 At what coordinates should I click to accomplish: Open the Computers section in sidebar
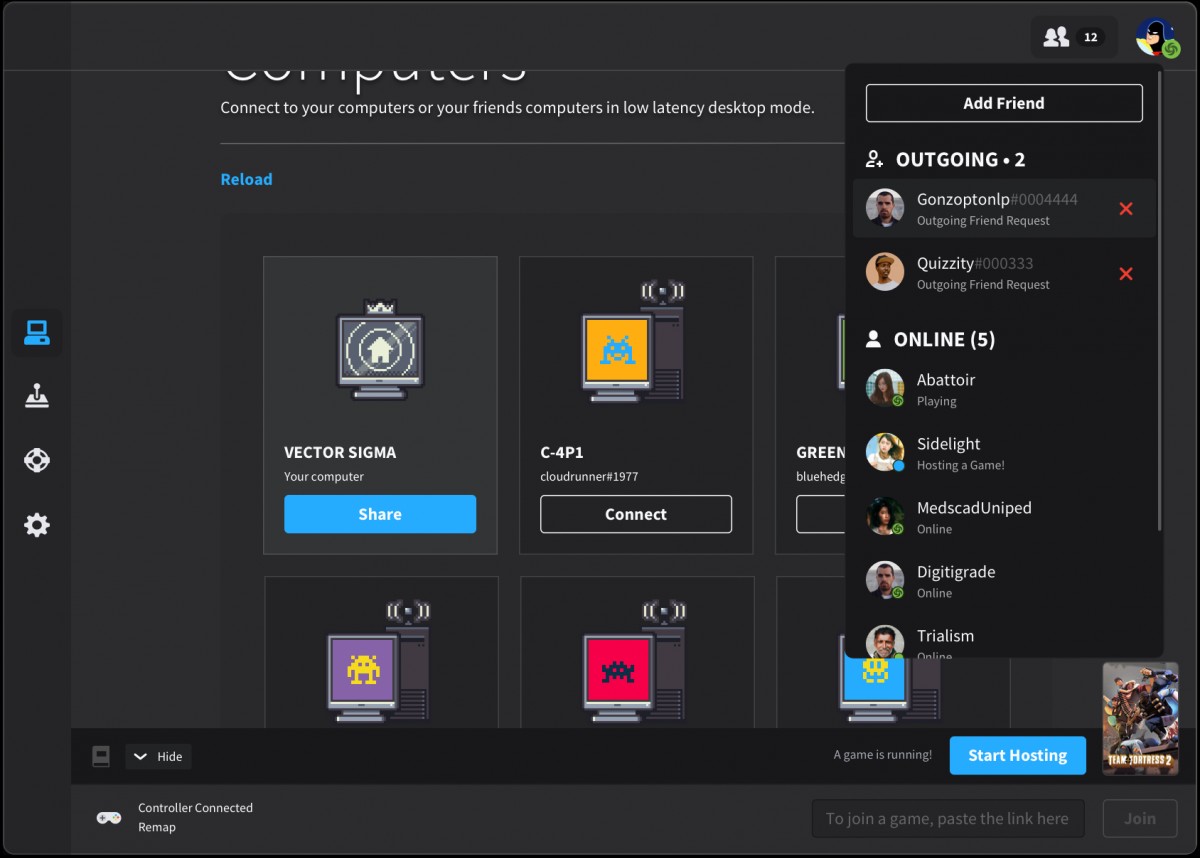coord(37,333)
